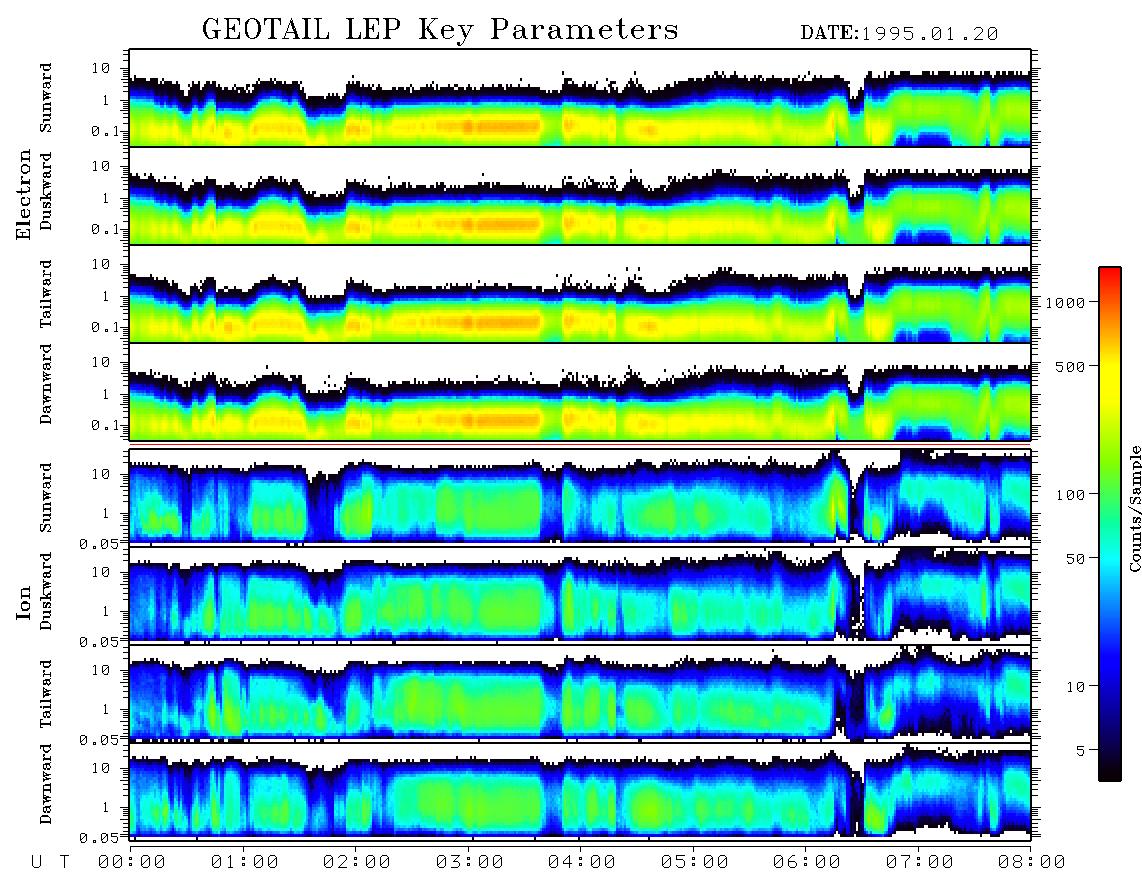Click the "05:00" time tick label
This screenshot has height=880, width=1142.
click(695, 863)
